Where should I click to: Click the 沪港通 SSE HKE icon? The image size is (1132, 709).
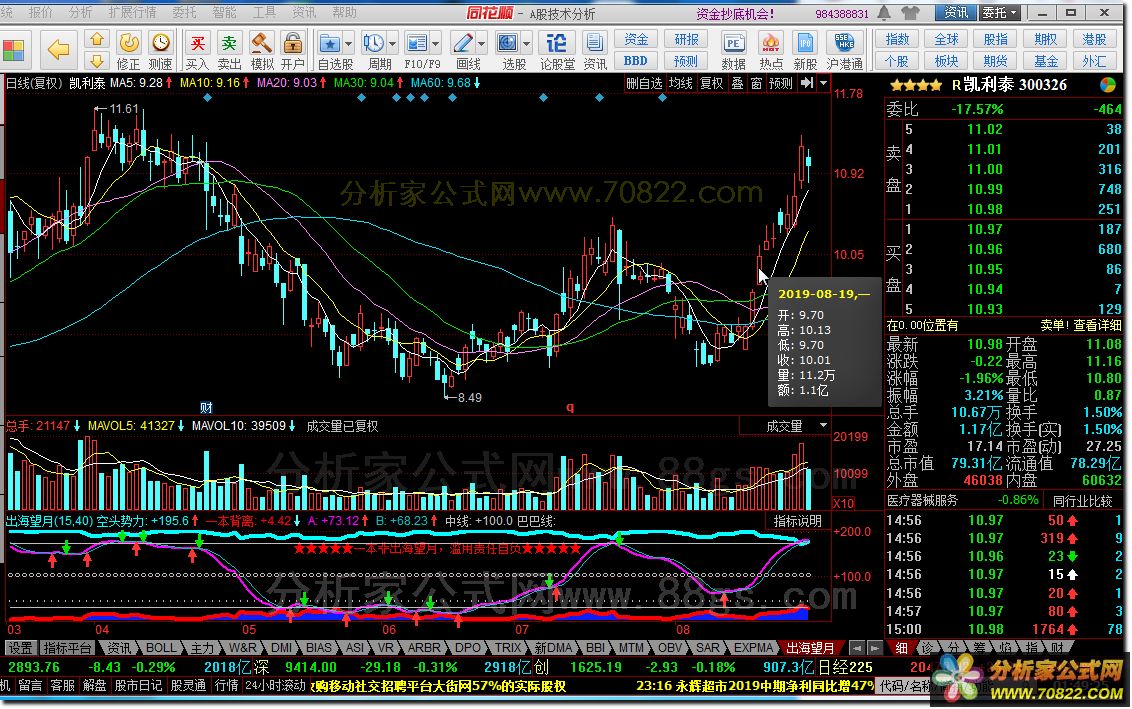coord(844,50)
